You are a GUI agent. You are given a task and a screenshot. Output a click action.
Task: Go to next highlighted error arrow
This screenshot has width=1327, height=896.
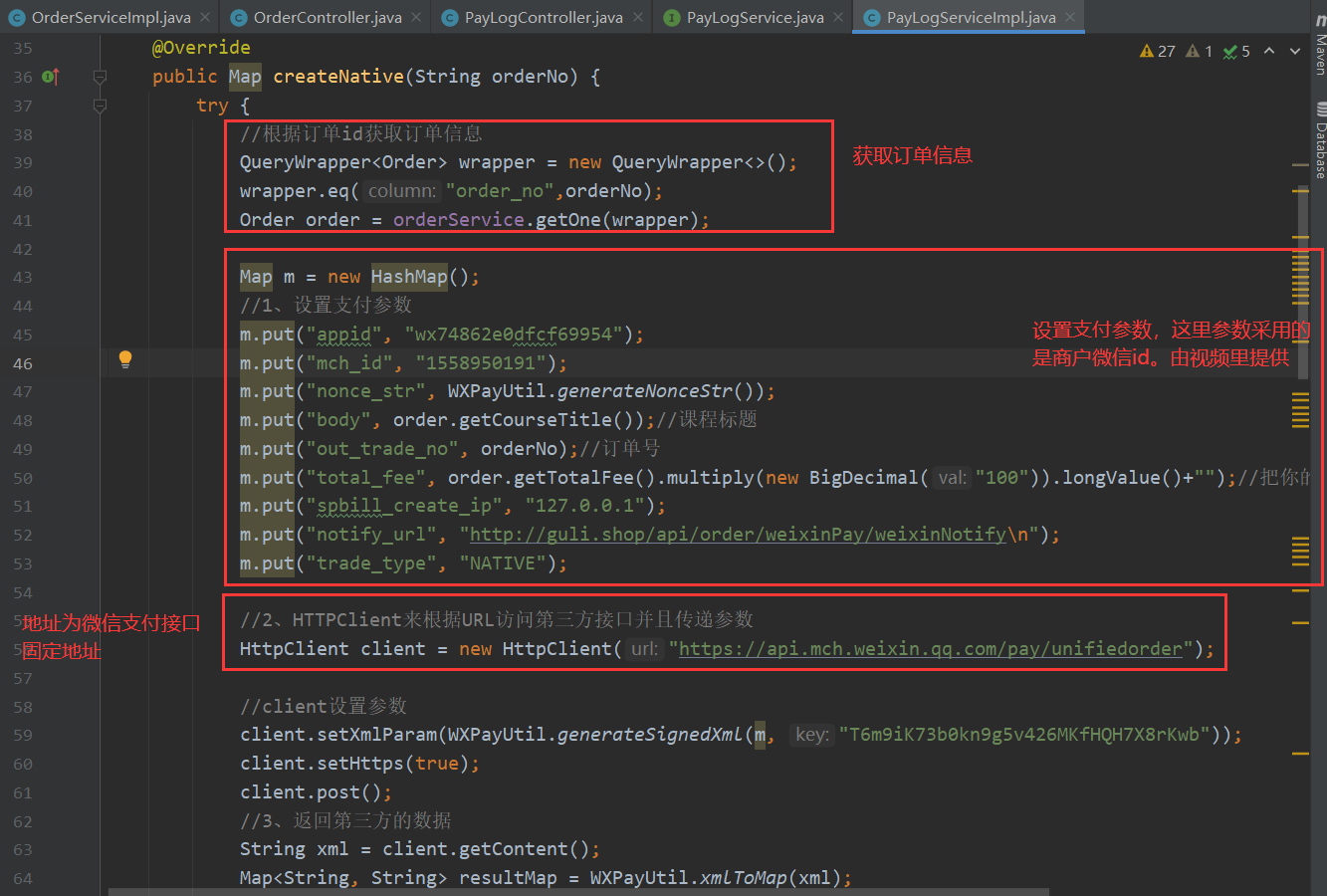pyautogui.click(x=1295, y=51)
